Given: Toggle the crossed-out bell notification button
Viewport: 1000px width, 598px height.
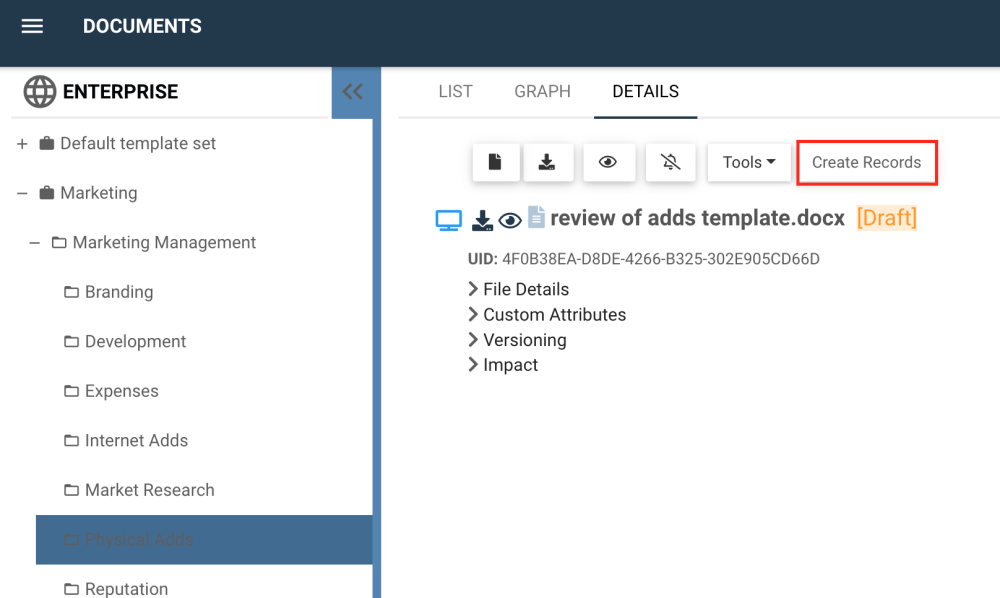Looking at the screenshot, I should pyautogui.click(x=670, y=162).
